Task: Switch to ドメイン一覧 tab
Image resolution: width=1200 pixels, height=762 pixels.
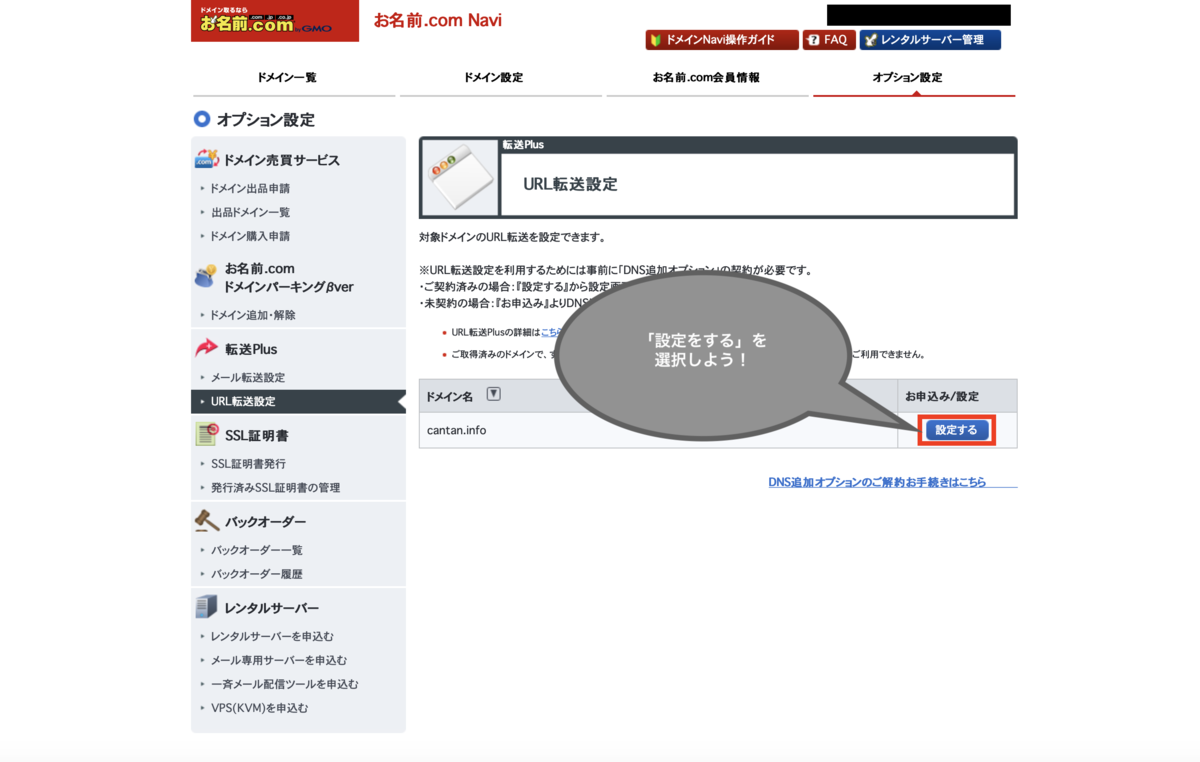Action: coord(286,78)
